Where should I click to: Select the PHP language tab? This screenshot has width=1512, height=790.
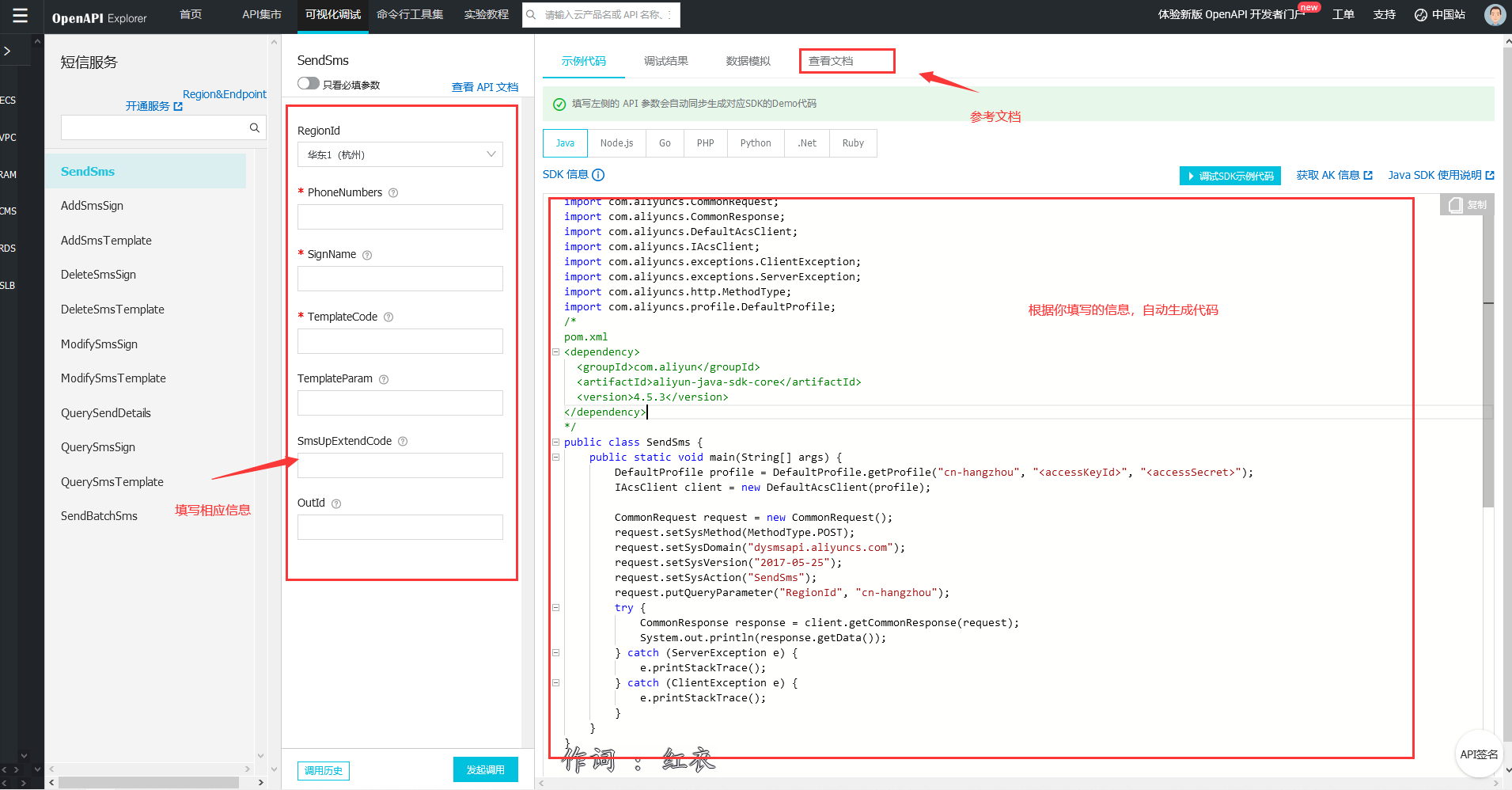[x=705, y=143]
